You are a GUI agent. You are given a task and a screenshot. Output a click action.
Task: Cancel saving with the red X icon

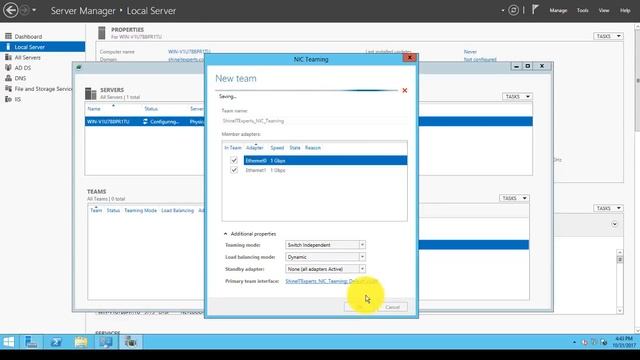tap(404, 90)
